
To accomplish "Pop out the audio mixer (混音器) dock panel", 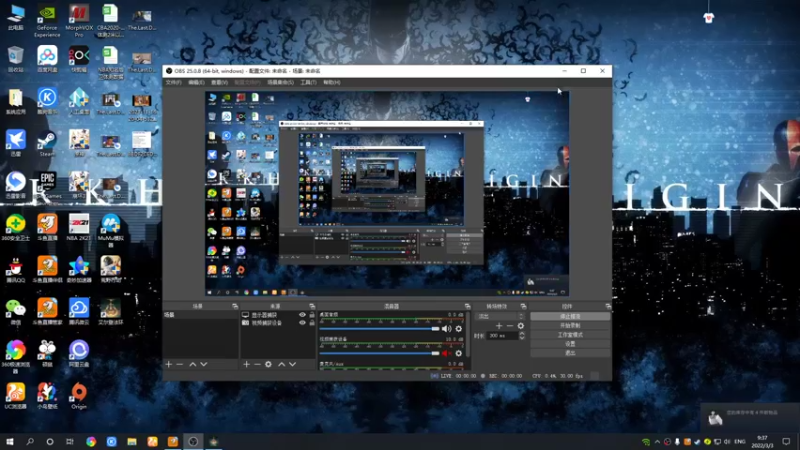I will click(x=467, y=306).
